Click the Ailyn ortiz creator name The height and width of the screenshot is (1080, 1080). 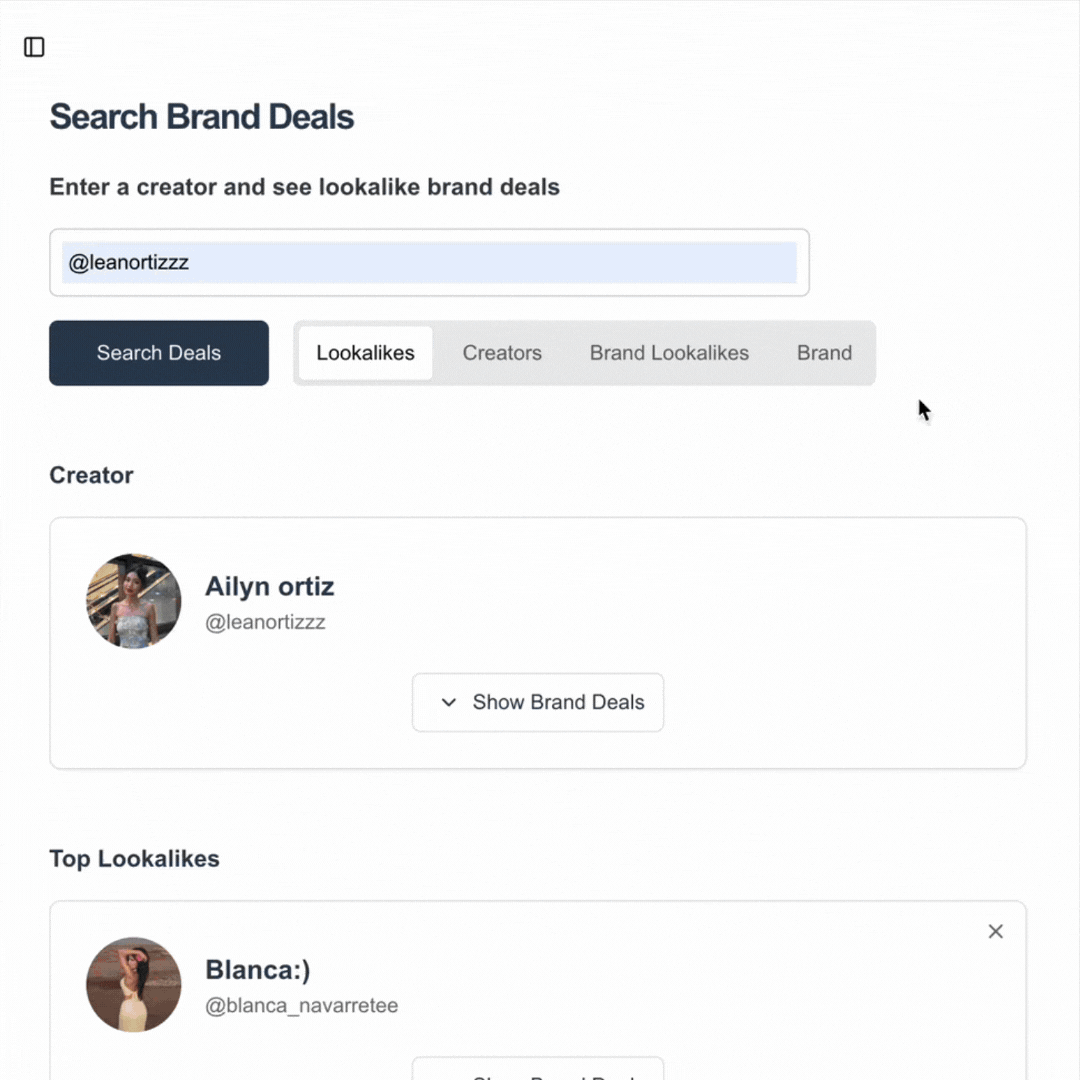click(269, 586)
